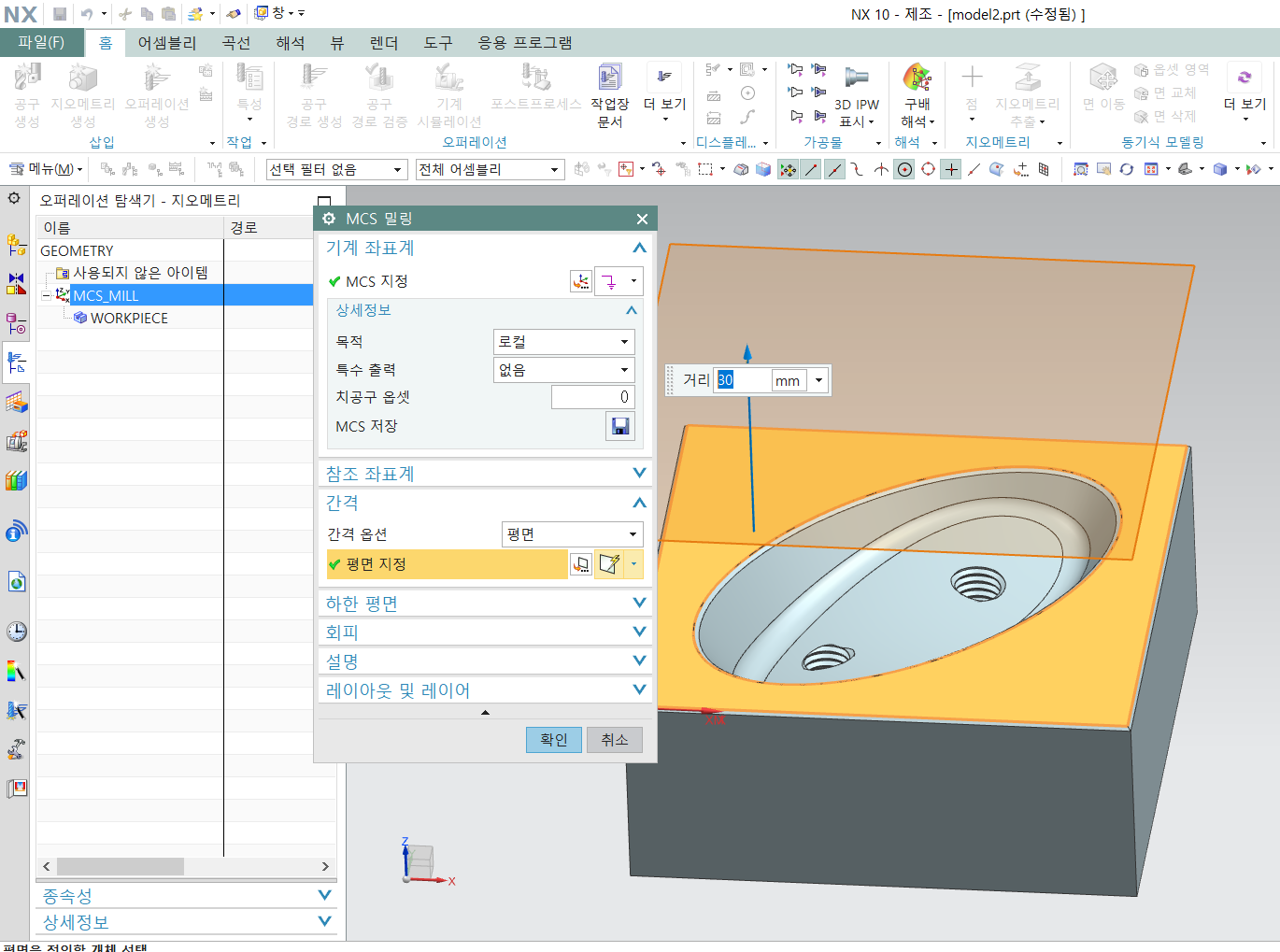Click the Constraint Navigator sidebar icon
This screenshot has width=1280, height=952.
tap(16, 283)
